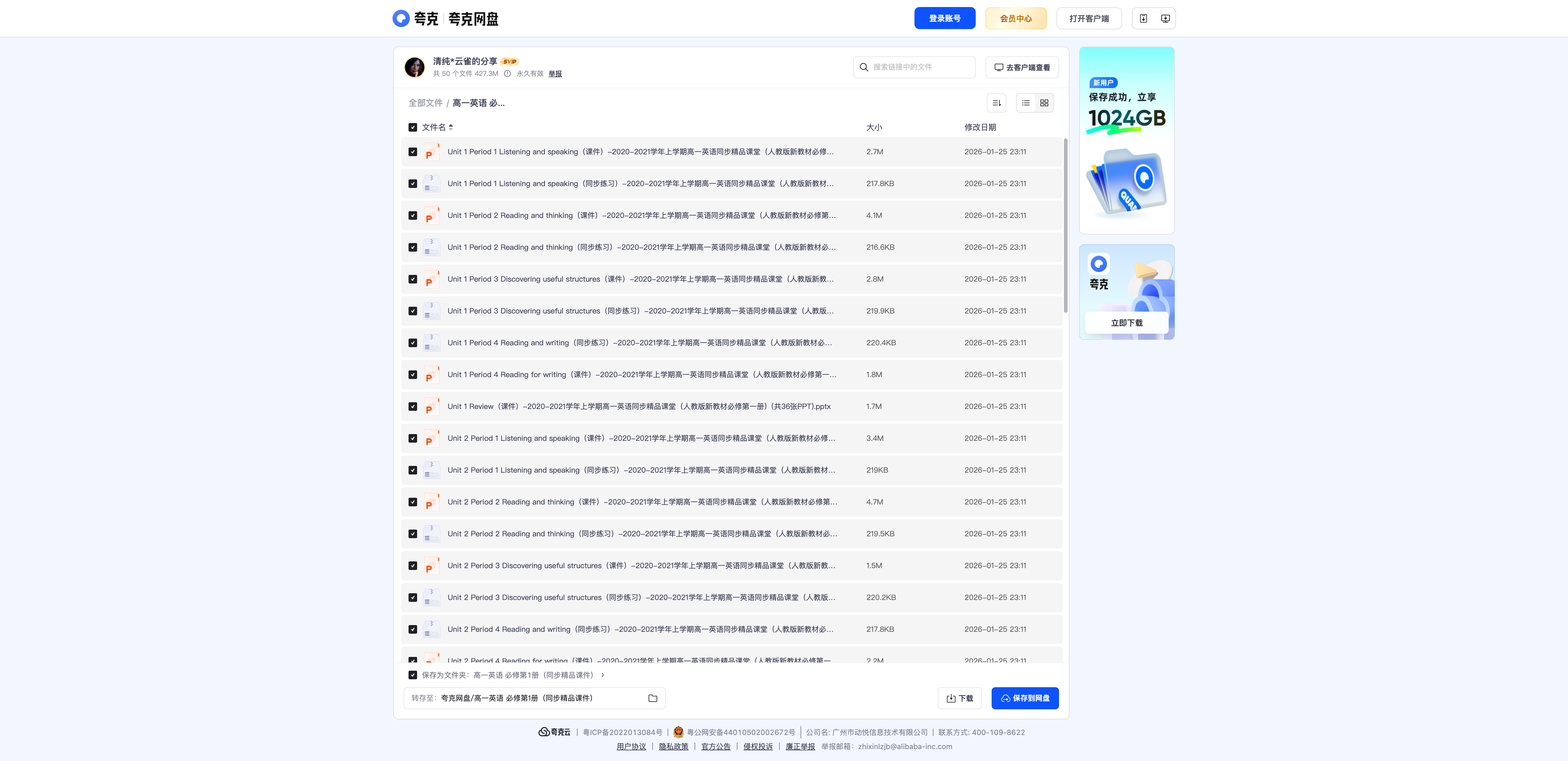Click 立即下载 on Quark ad
This screenshot has height=761, width=1568.
[1127, 323]
